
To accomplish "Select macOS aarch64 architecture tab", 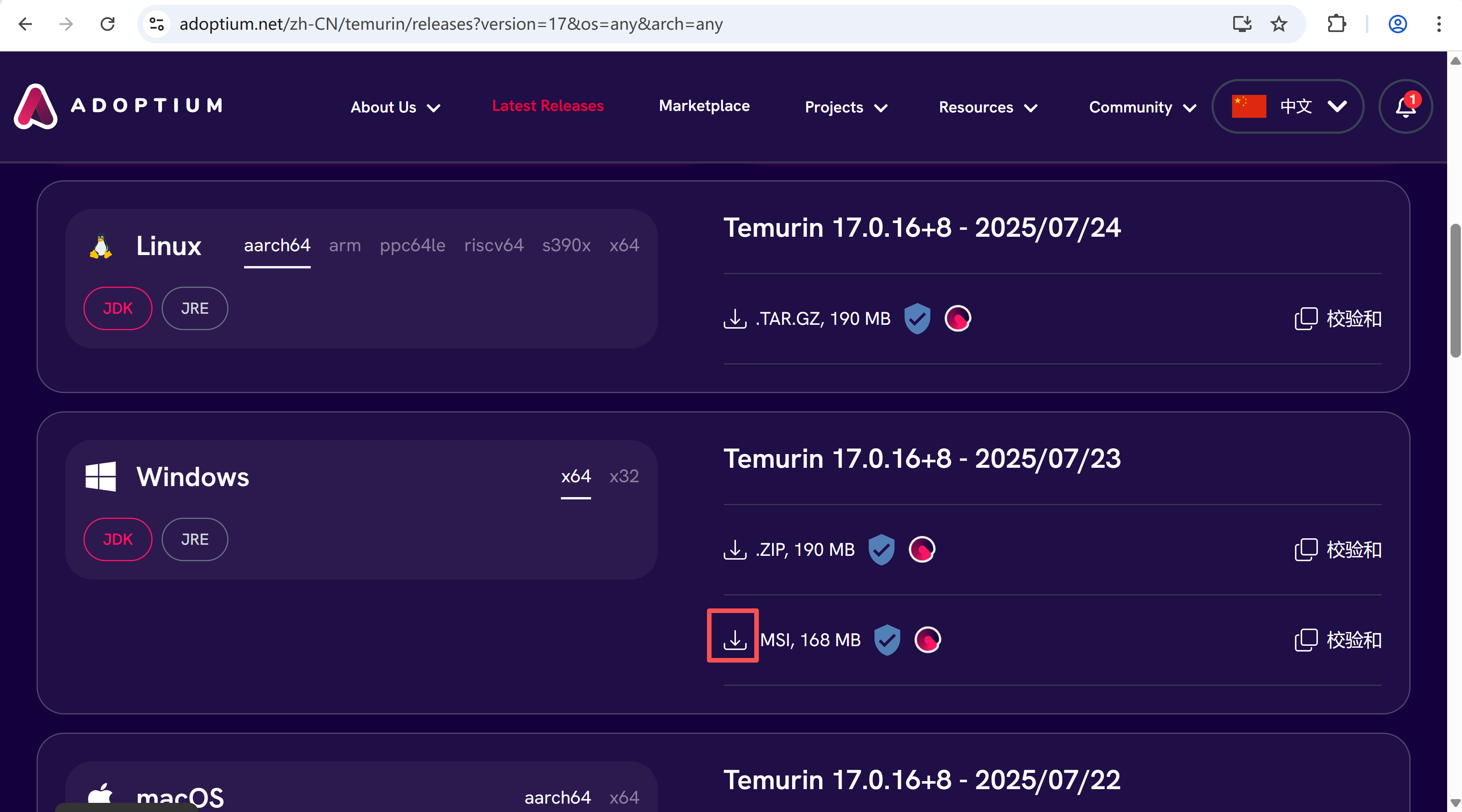I will coord(557,798).
